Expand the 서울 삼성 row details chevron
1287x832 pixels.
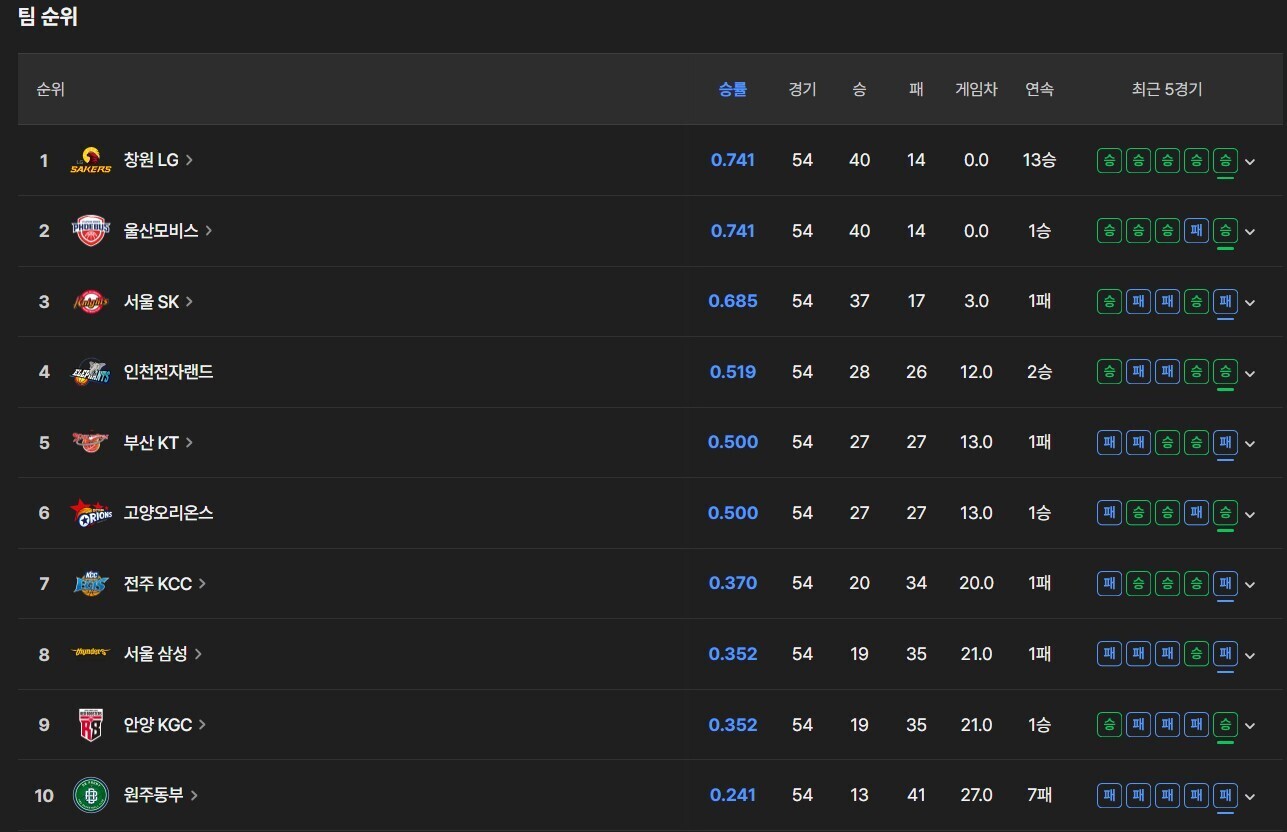pos(1250,655)
